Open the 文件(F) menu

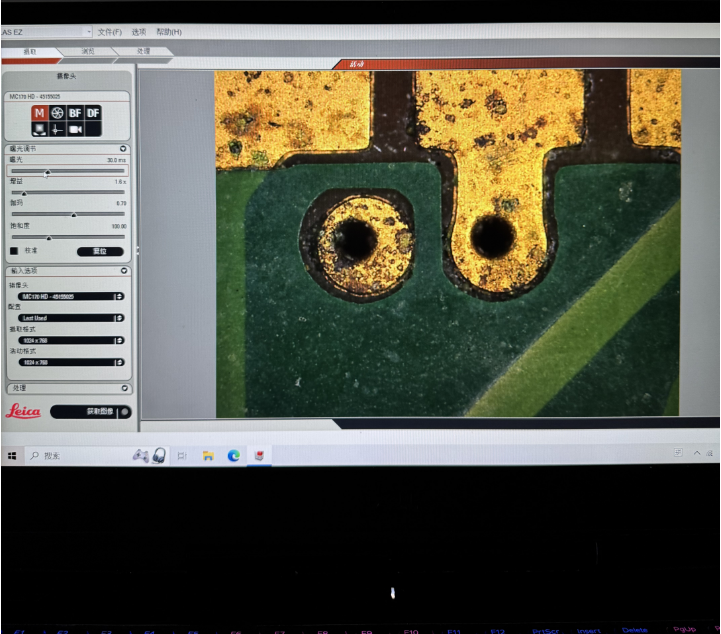(x=109, y=32)
